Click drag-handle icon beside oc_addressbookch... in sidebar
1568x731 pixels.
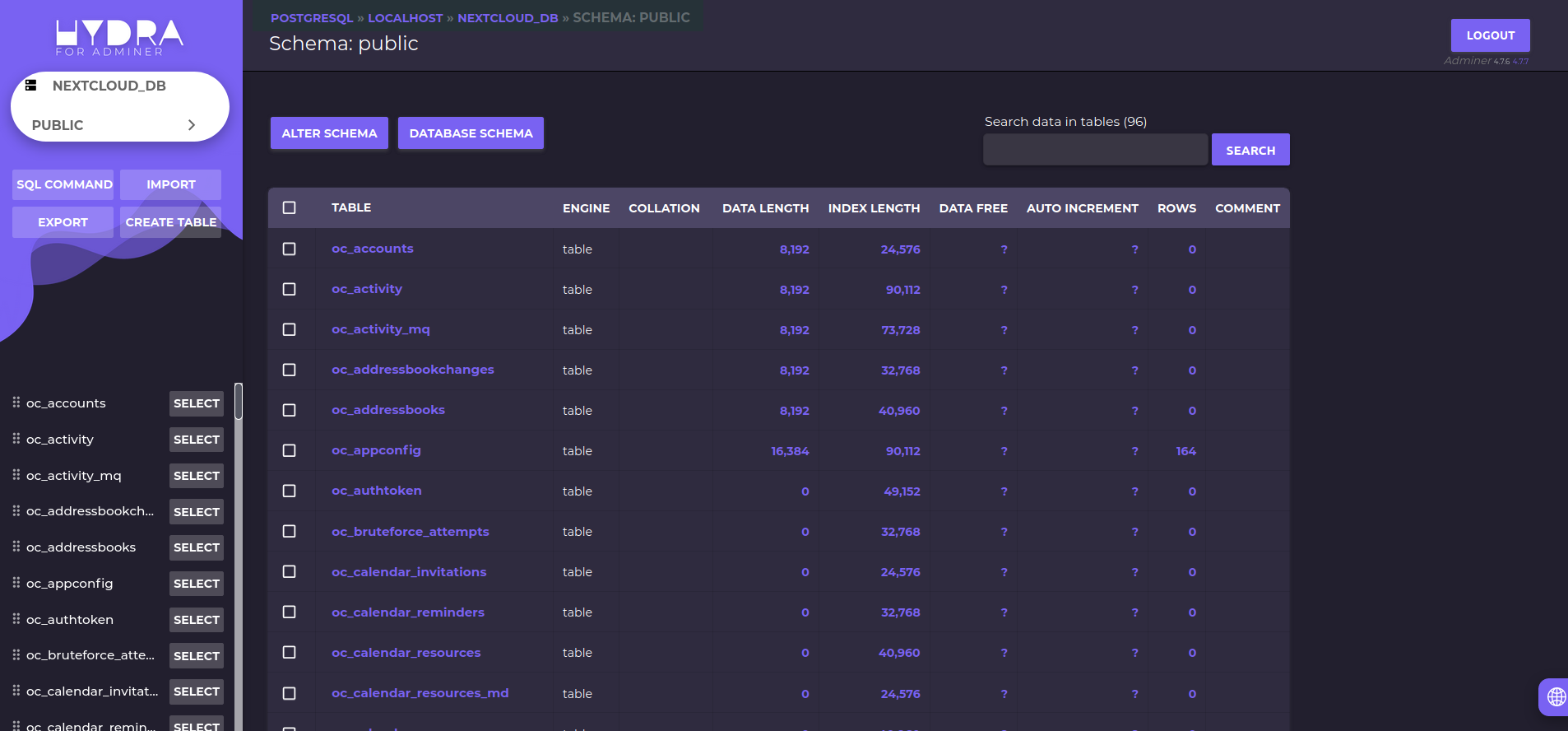pos(16,510)
